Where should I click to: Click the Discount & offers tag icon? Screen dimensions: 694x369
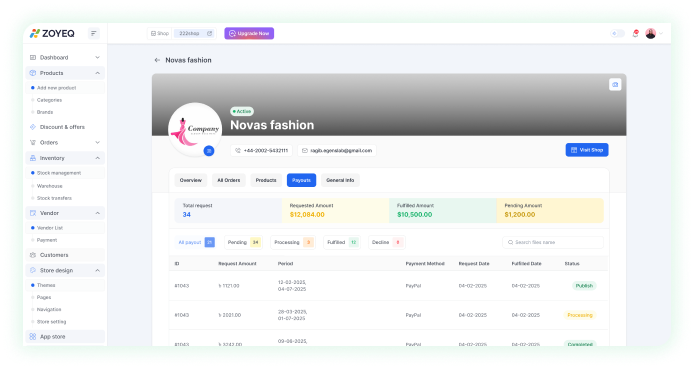pyautogui.click(x=33, y=127)
